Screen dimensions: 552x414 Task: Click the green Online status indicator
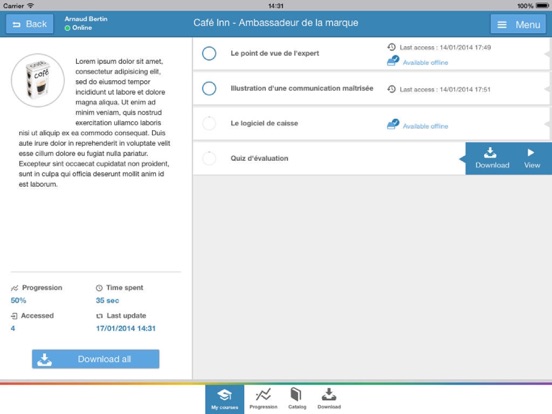point(67,28)
